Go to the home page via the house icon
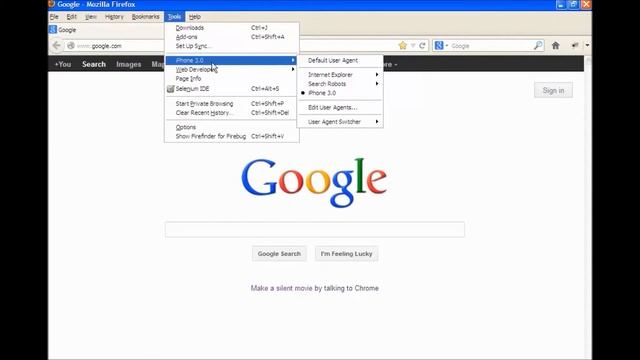 [x=556, y=46]
